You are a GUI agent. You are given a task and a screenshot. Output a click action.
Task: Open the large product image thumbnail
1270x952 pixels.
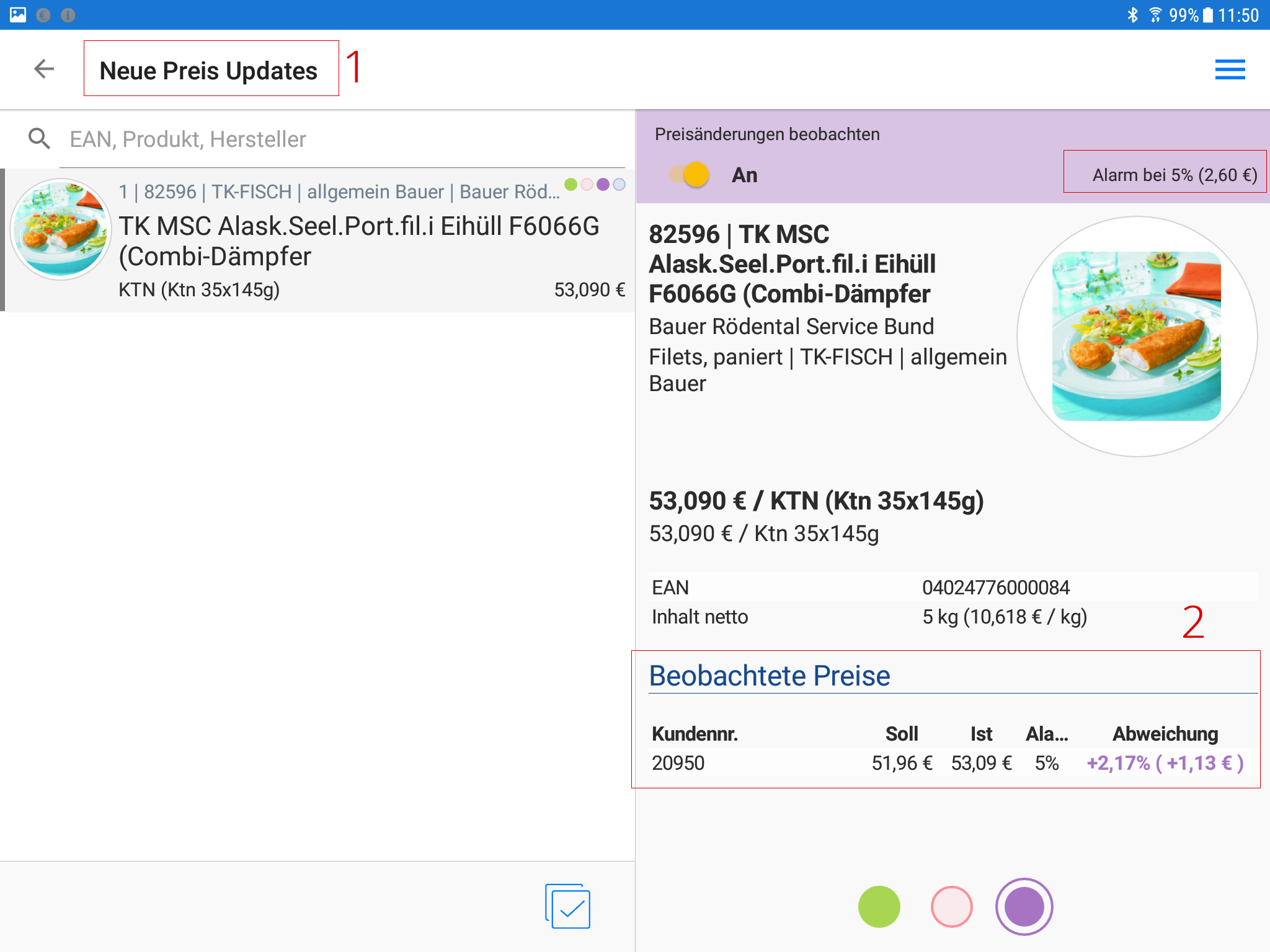pyautogui.click(x=1136, y=337)
